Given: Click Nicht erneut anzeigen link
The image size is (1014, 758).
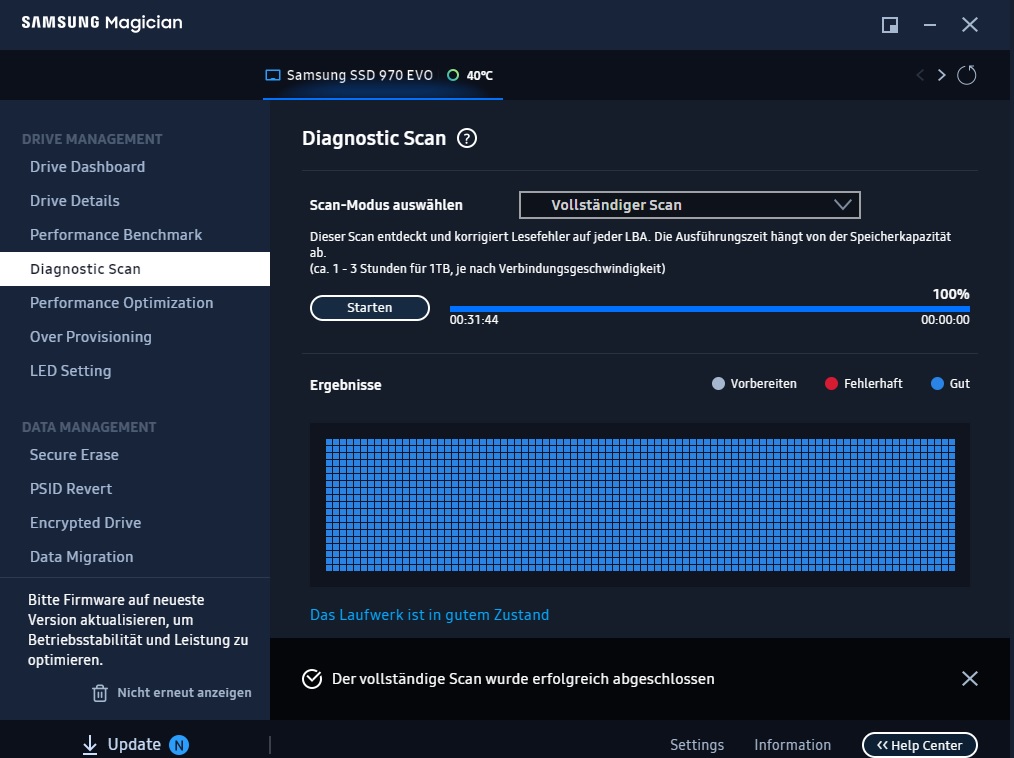Looking at the screenshot, I should [x=184, y=693].
